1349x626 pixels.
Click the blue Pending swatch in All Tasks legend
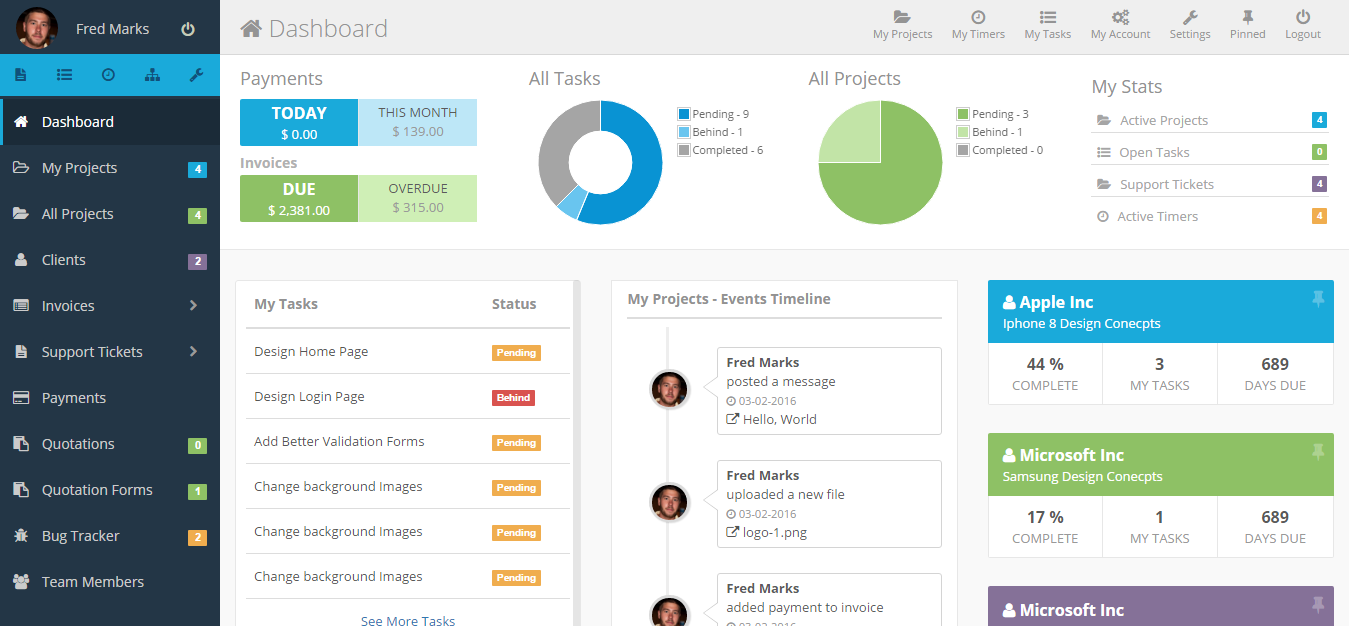click(684, 114)
